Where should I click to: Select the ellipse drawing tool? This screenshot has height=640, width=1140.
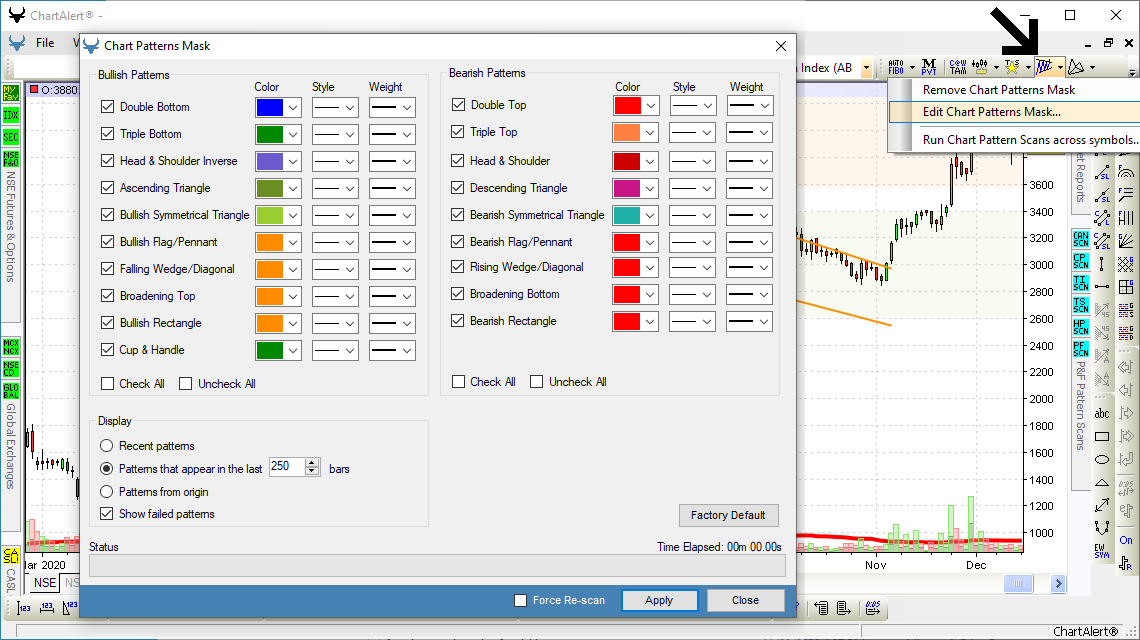(1102, 459)
